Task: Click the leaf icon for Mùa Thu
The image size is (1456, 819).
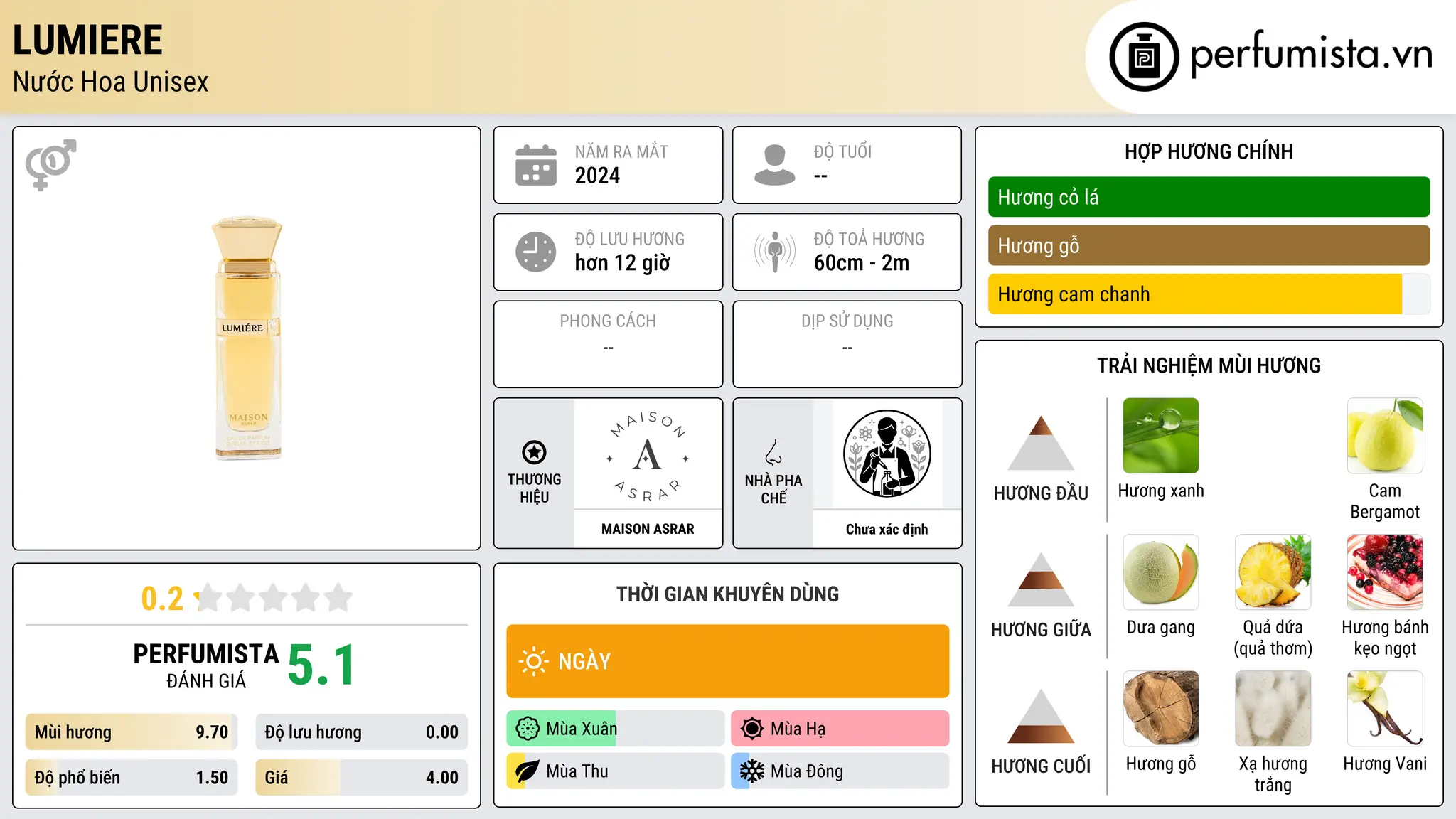Action: pos(528,771)
